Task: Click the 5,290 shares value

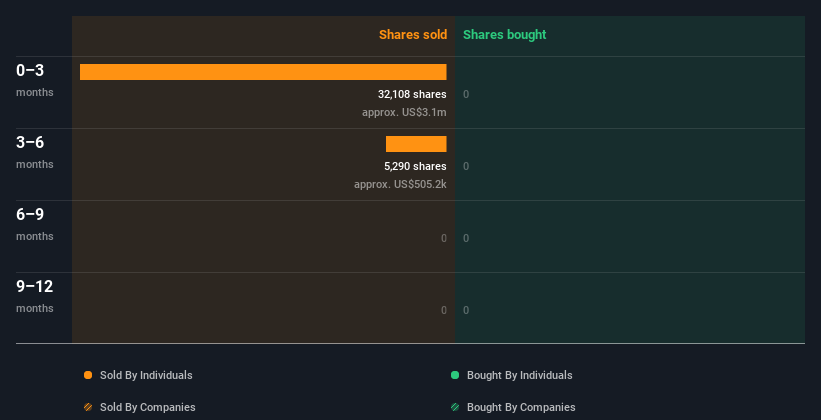Action: (415, 166)
